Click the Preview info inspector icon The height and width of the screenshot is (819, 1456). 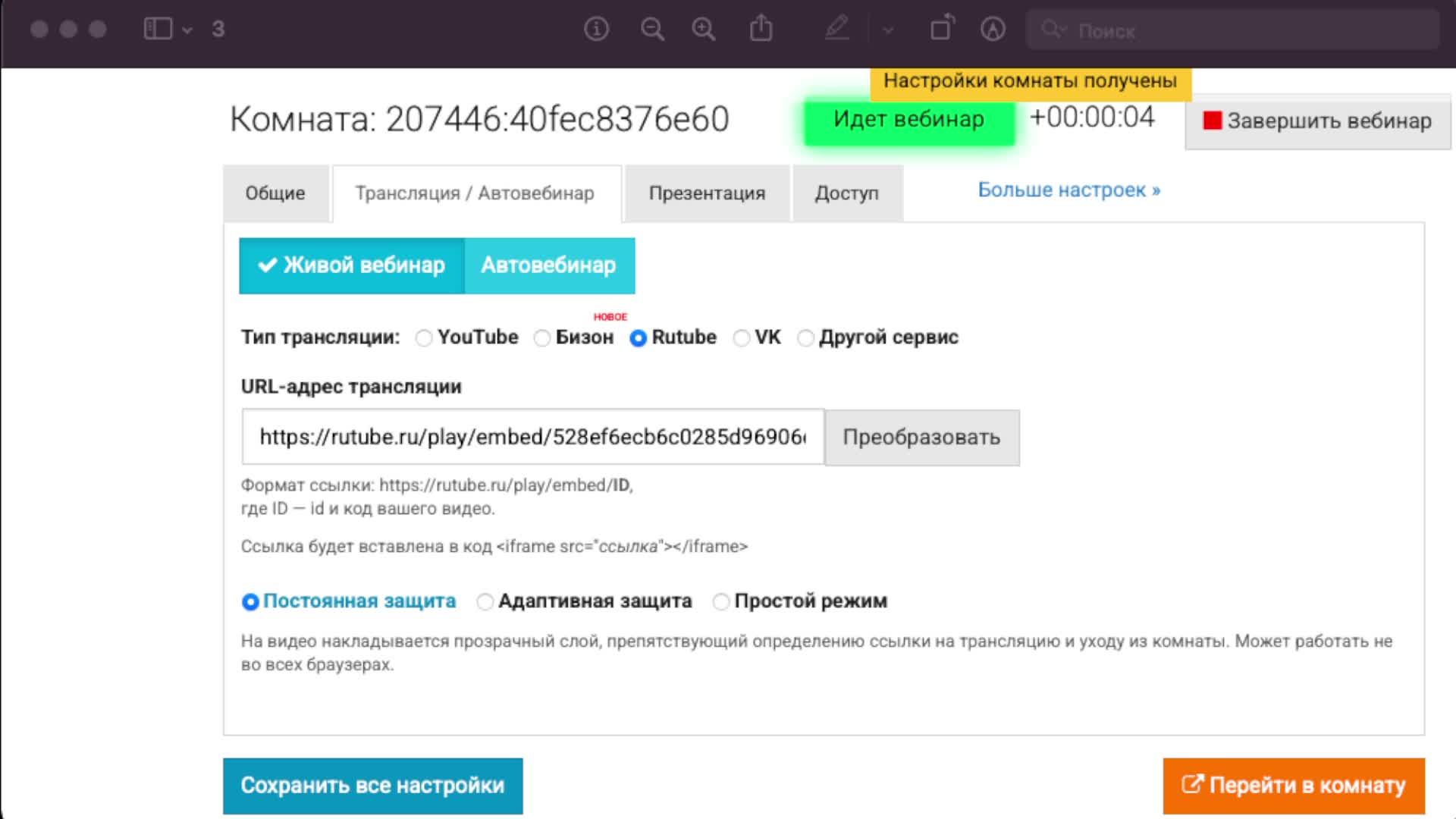(x=596, y=30)
